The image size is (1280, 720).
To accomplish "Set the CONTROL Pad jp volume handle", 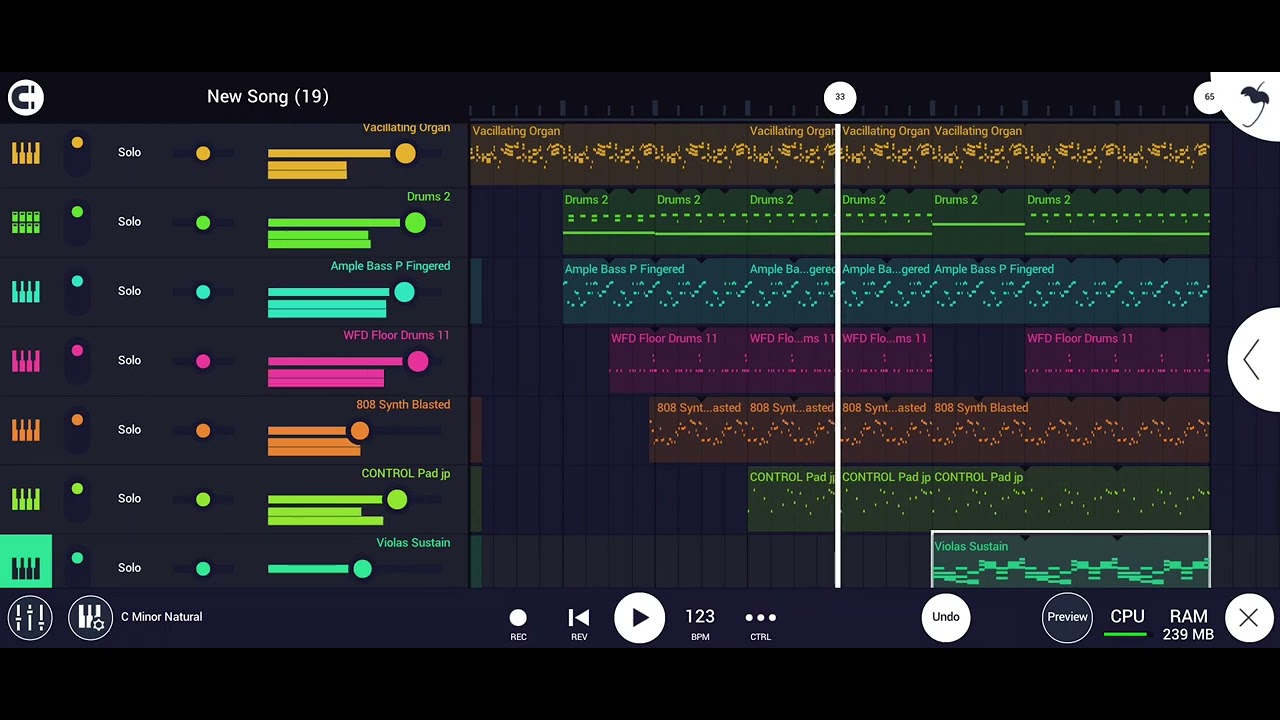I will point(397,499).
